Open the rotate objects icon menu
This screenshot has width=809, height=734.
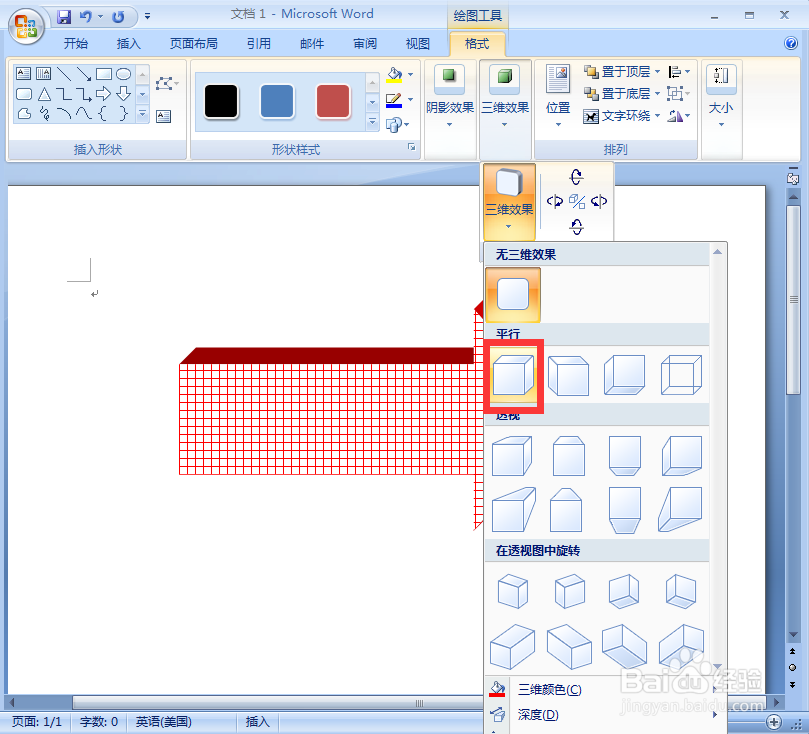(678, 116)
